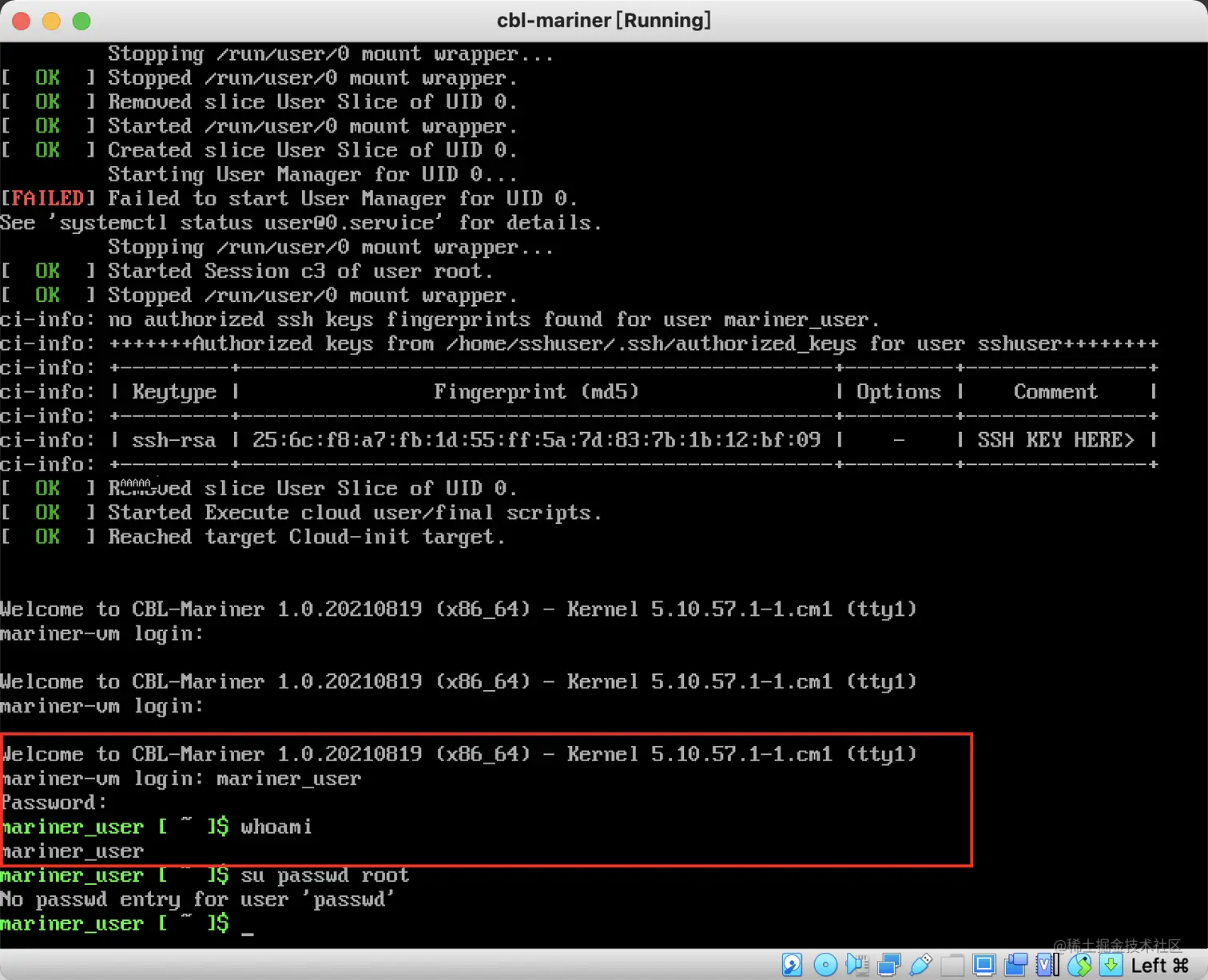The width and height of the screenshot is (1208, 980).
Task: Click the 'Password:' prompt line
Action: pos(54,803)
